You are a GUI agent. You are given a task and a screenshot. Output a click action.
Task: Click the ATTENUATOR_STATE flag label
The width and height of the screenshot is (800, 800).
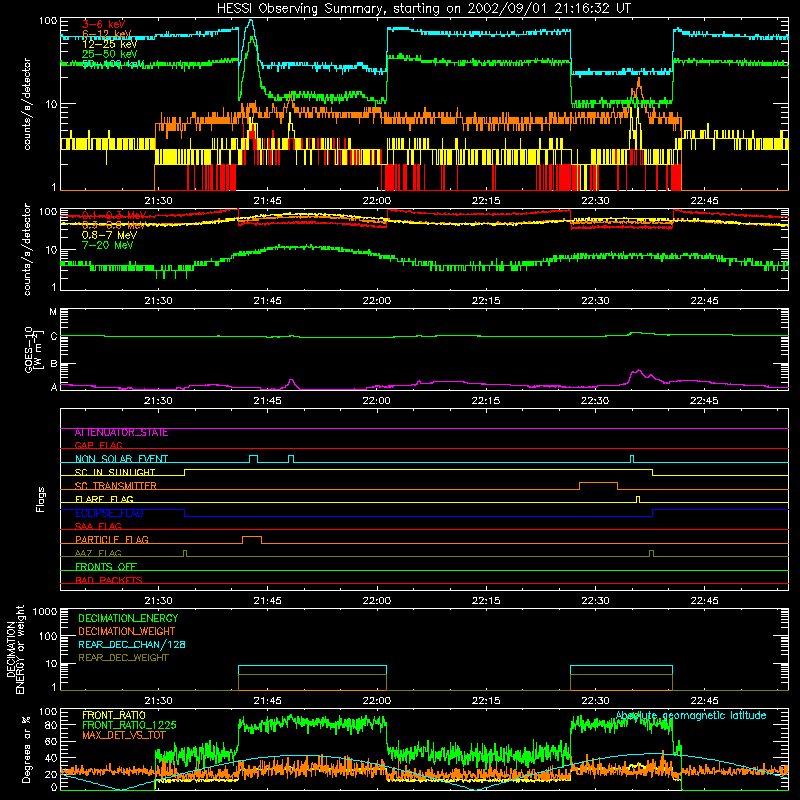click(x=121, y=433)
